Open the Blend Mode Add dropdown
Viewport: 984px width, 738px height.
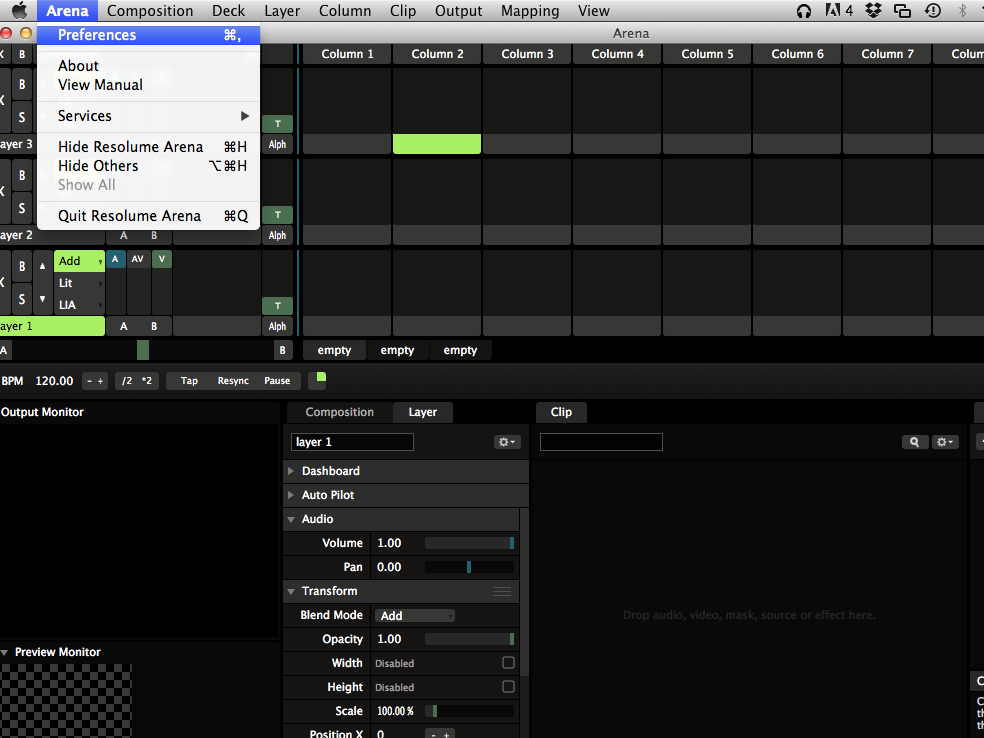point(415,616)
